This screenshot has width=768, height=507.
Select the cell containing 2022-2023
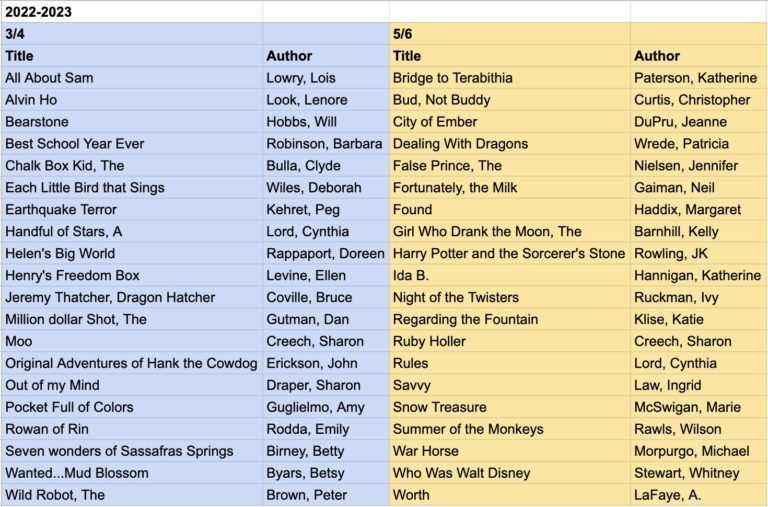click(x=132, y=12)
